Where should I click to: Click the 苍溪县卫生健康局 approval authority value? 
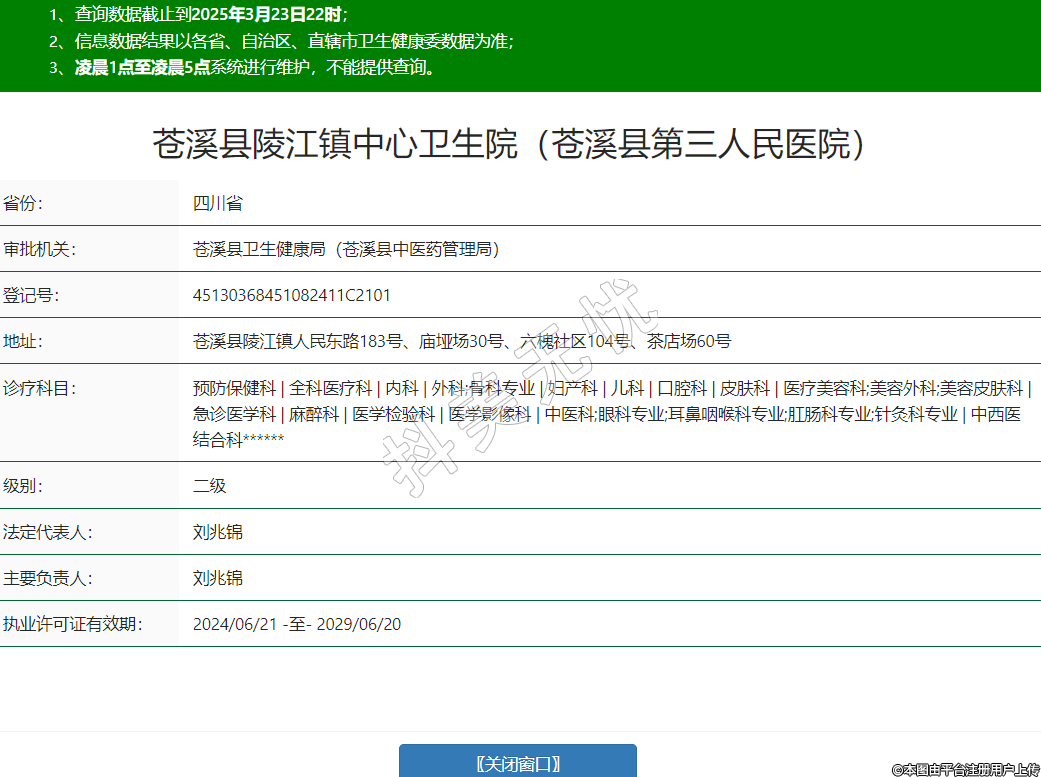click(x=346, y=250)
